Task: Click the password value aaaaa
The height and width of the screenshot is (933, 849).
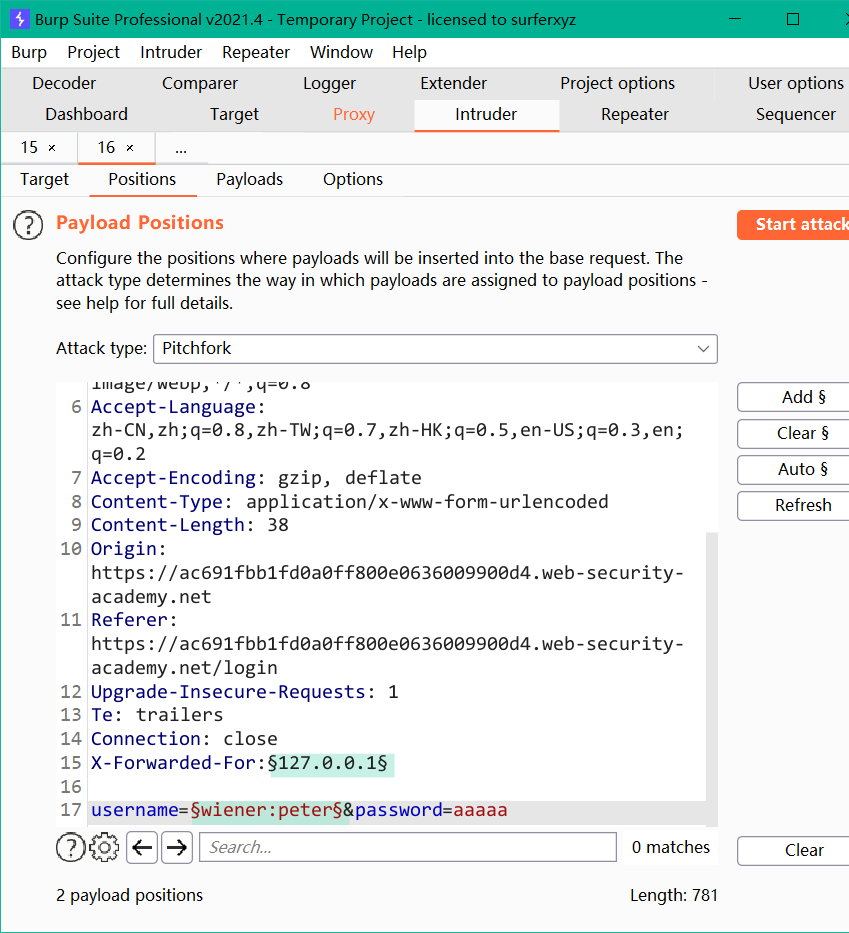Action: (480, 810)
